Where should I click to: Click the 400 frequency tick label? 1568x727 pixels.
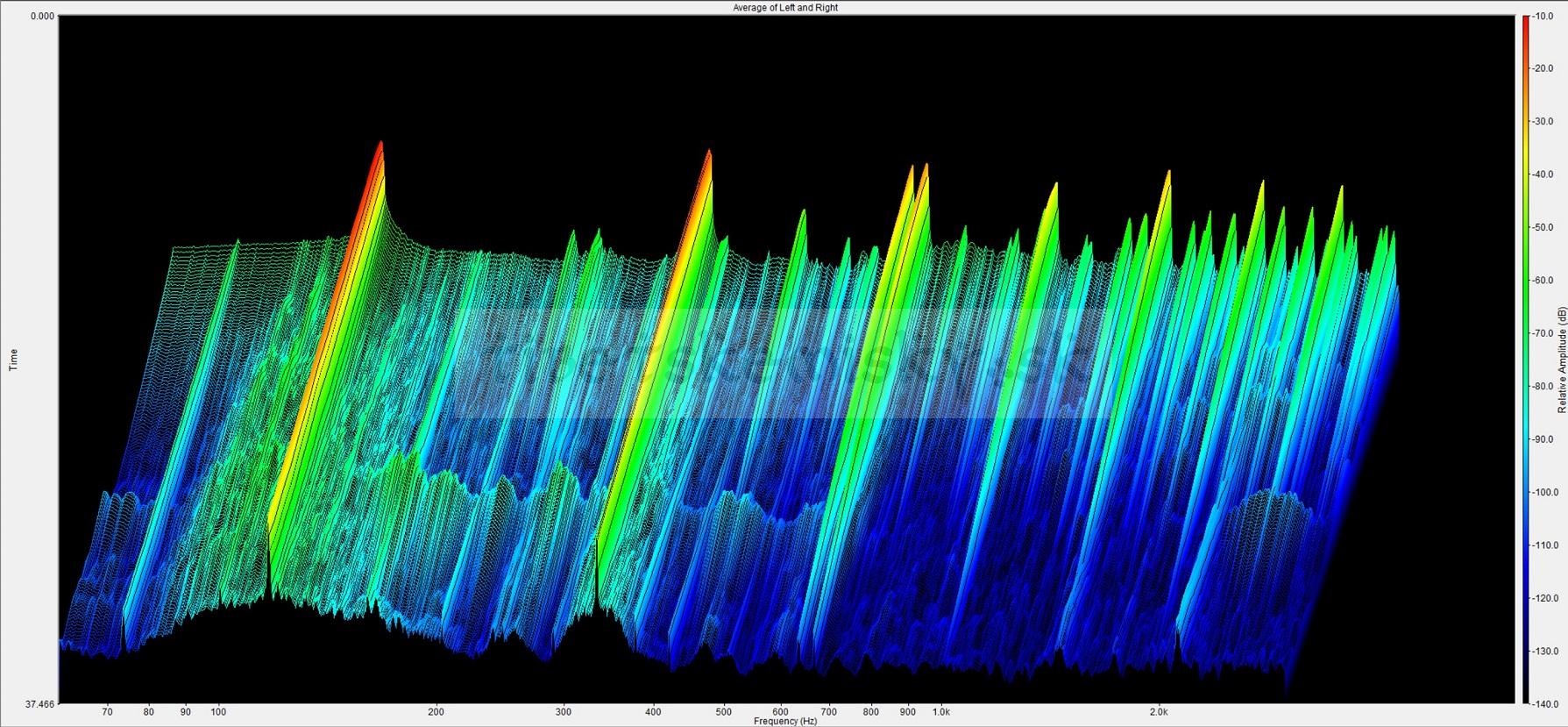click(x=653, y=712)
